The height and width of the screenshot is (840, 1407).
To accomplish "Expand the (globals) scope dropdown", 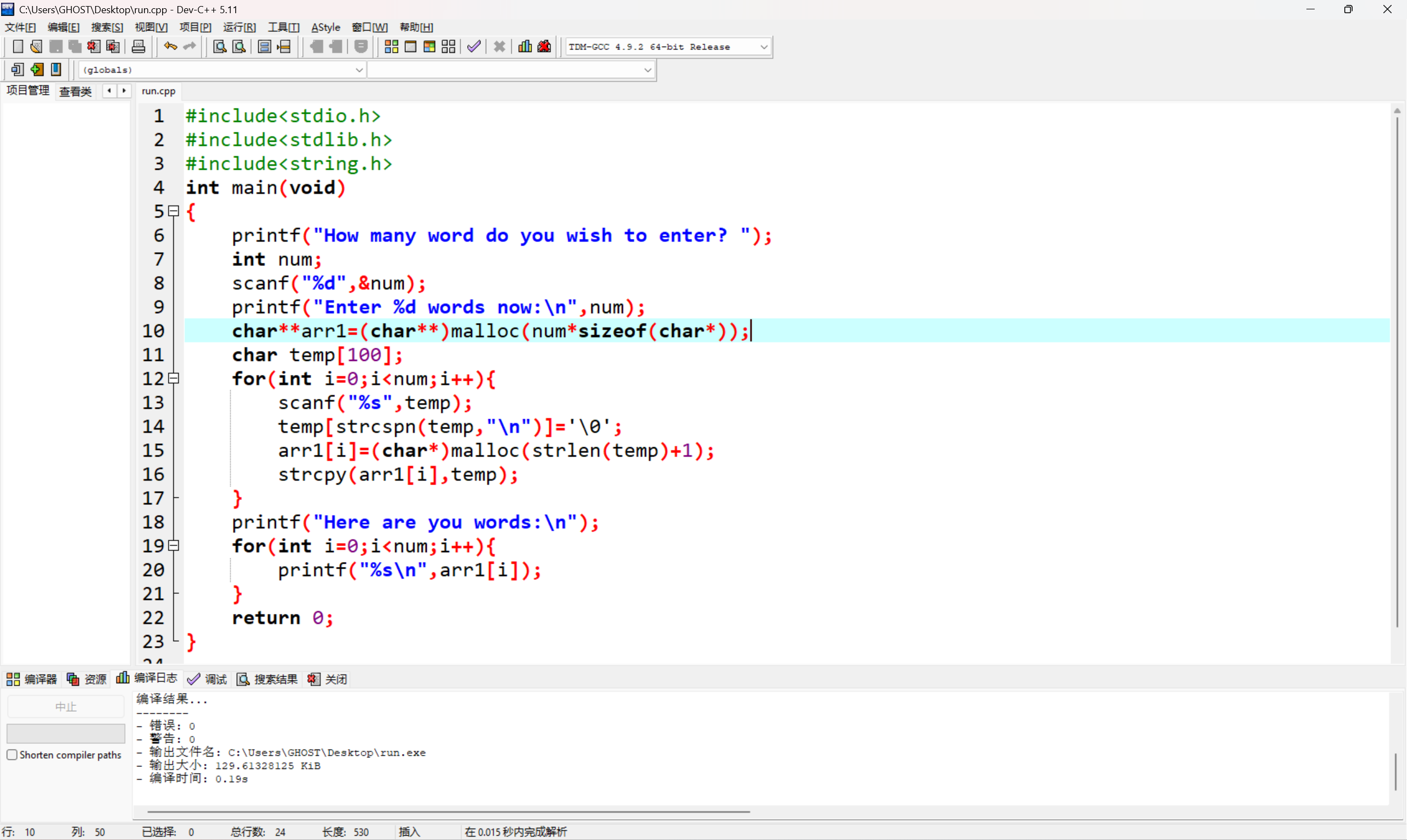I will pos(358,70).
